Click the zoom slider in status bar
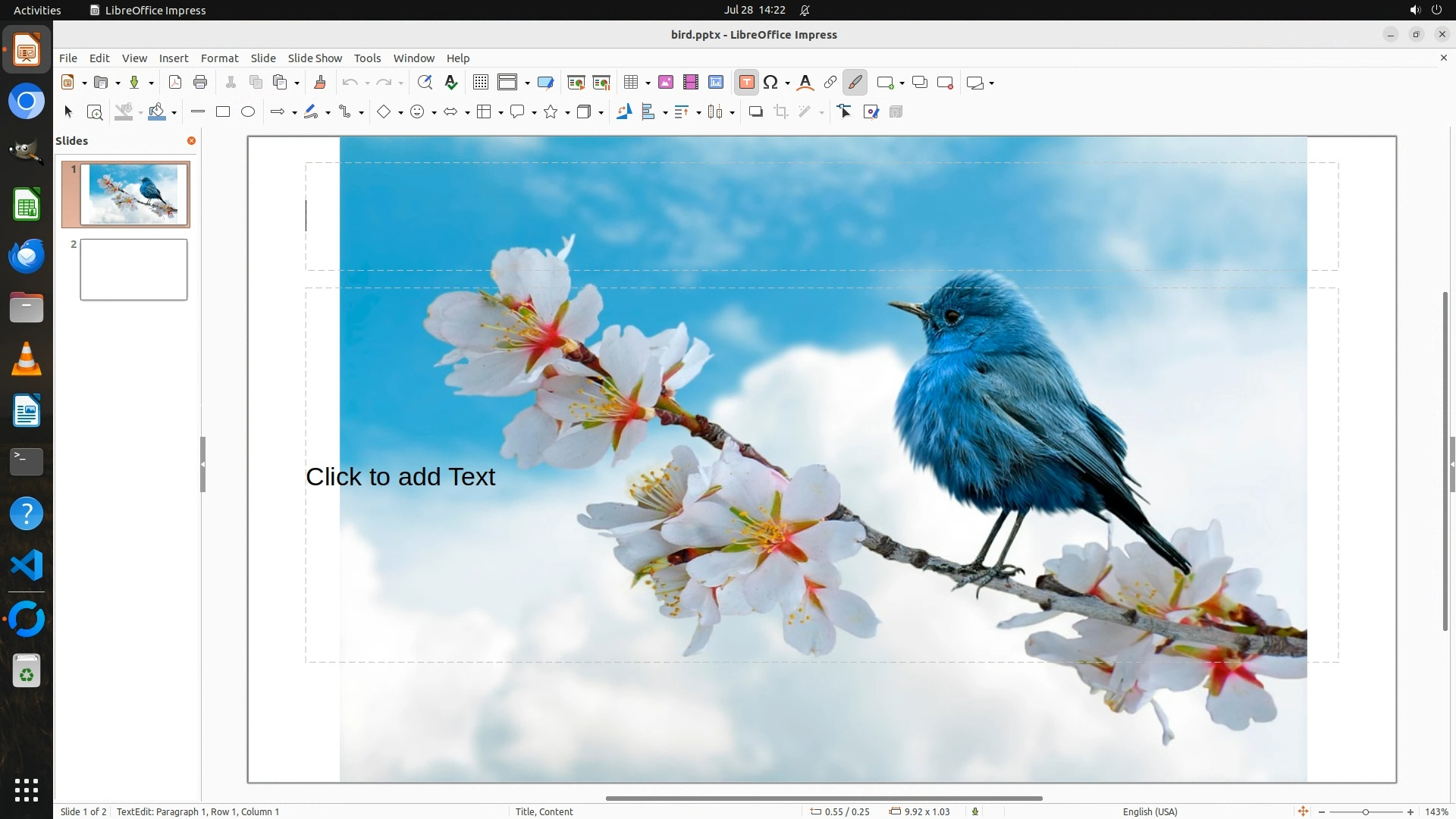This screenshot has width=1456, height=819. (1365, 811)
